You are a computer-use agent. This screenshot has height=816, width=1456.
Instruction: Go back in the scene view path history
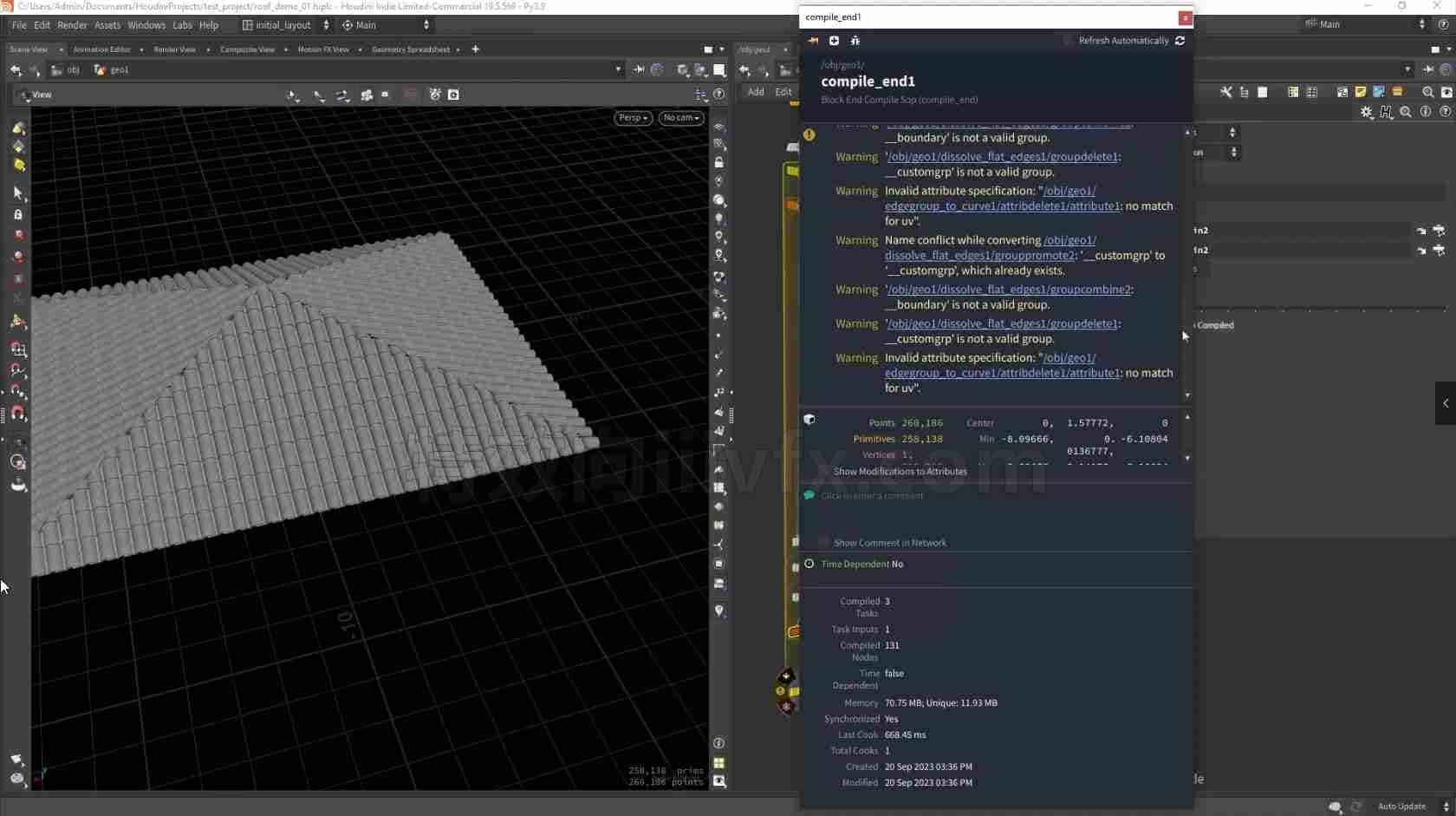16,70
